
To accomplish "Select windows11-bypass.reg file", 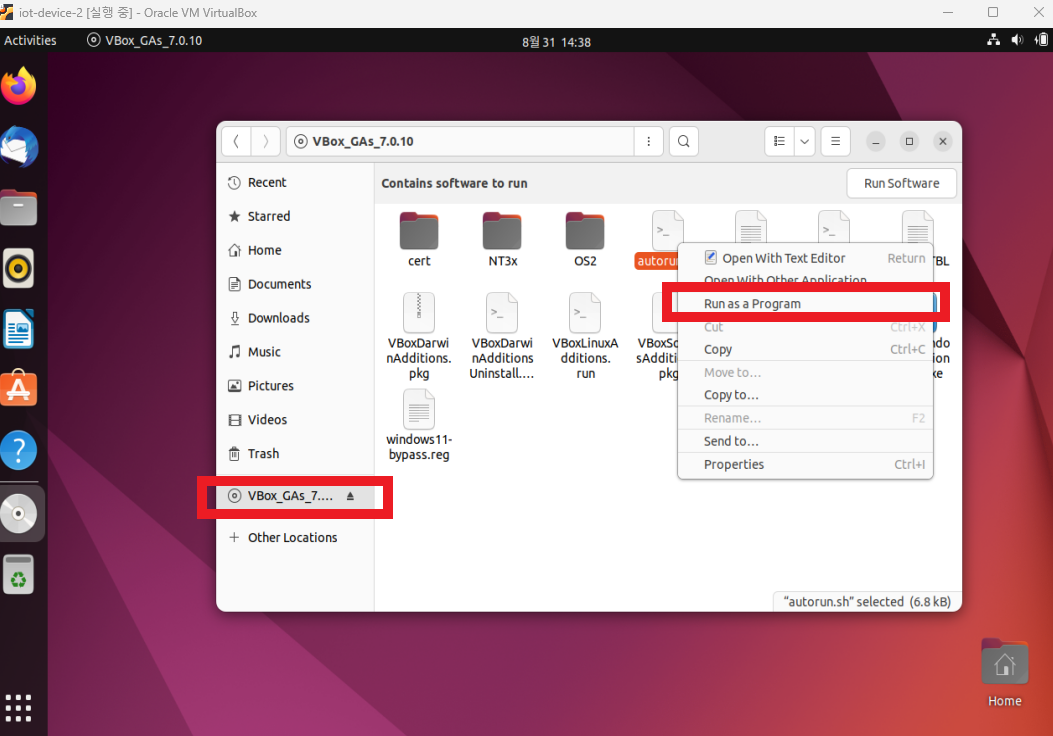I will [419, 425].
